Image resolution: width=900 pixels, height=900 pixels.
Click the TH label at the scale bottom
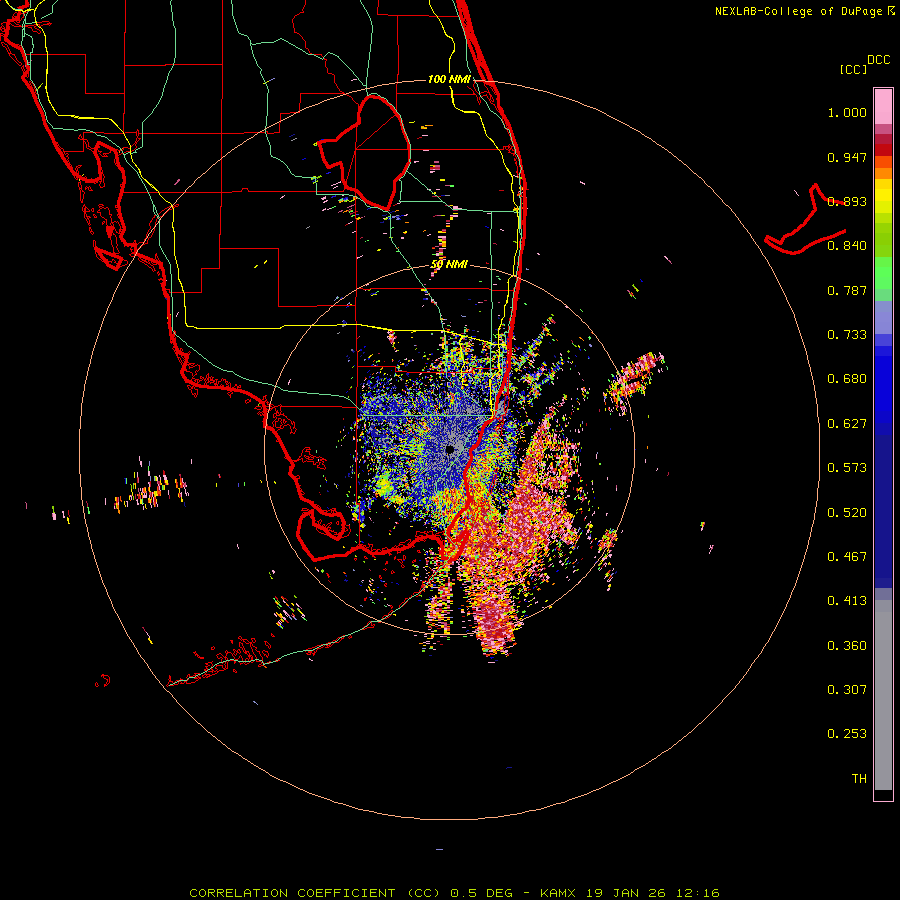click(x=859, y=779)
